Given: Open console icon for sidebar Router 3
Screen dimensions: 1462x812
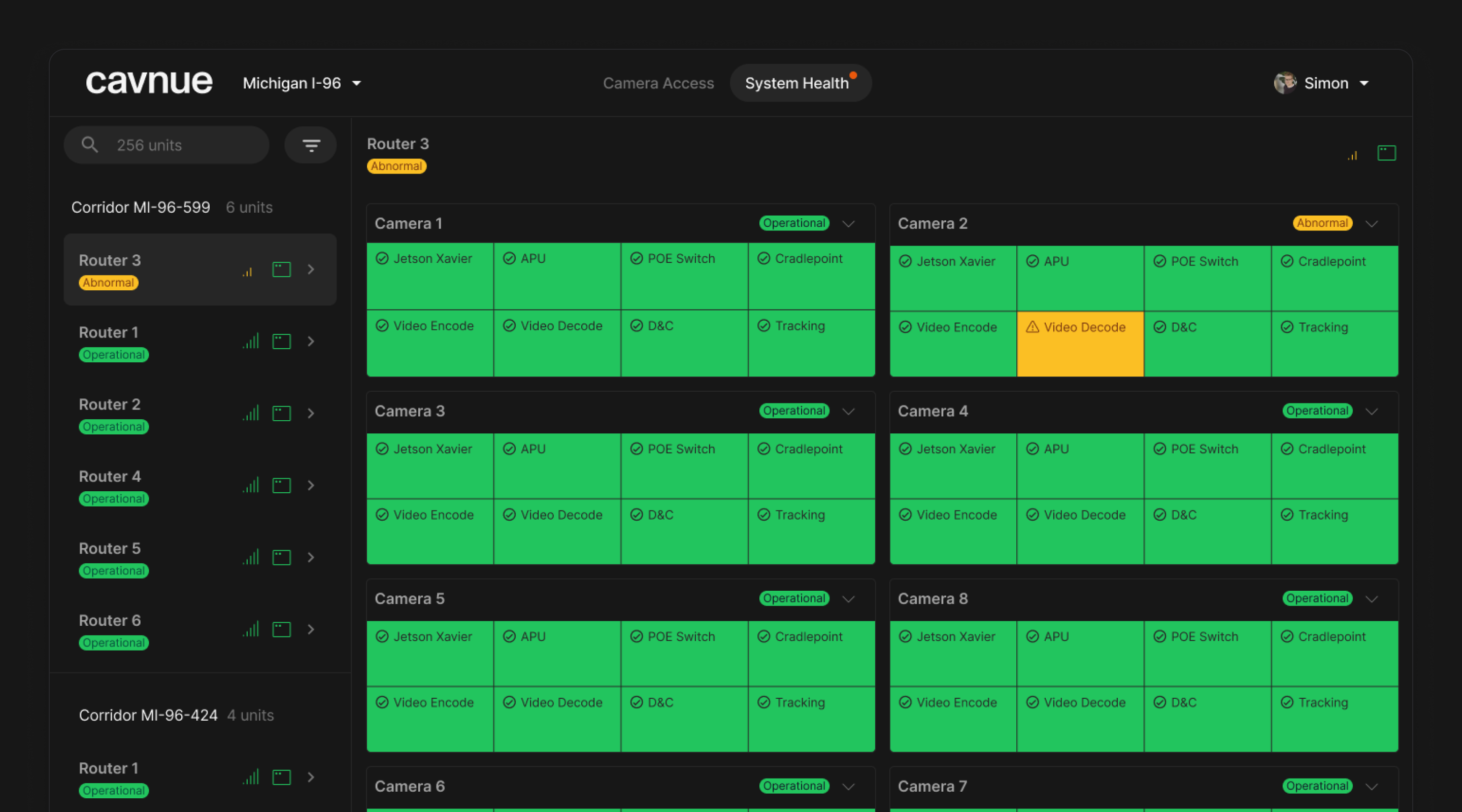Looking at the screenshot, I should click(x=282, y=269).
